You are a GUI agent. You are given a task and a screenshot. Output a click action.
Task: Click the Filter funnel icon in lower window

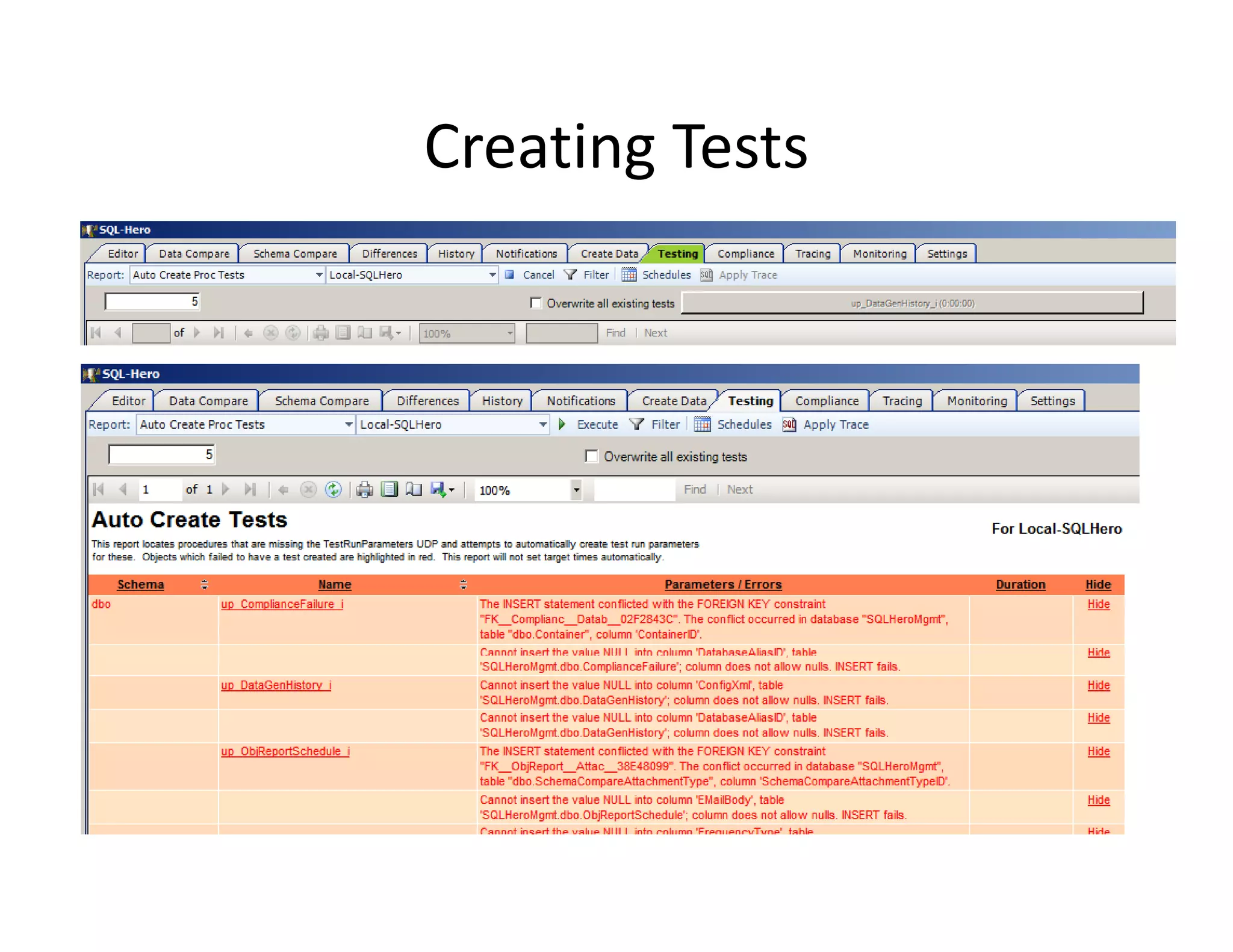636,424
